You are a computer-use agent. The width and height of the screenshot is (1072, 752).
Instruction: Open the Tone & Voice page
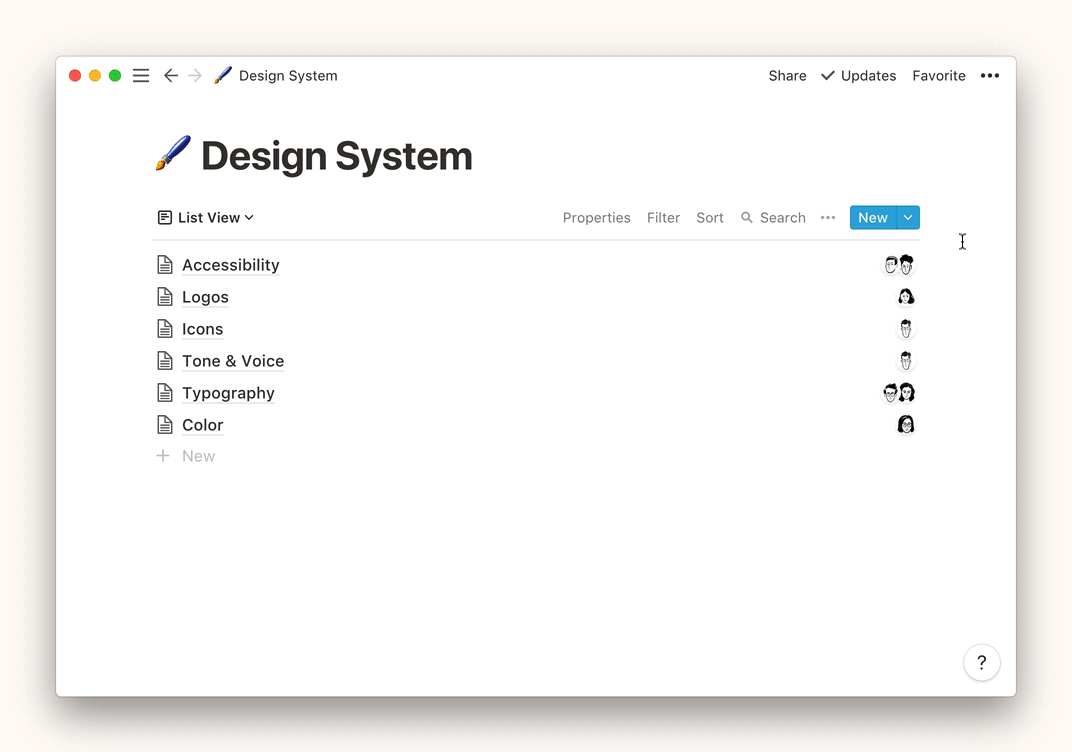point(233,361)
